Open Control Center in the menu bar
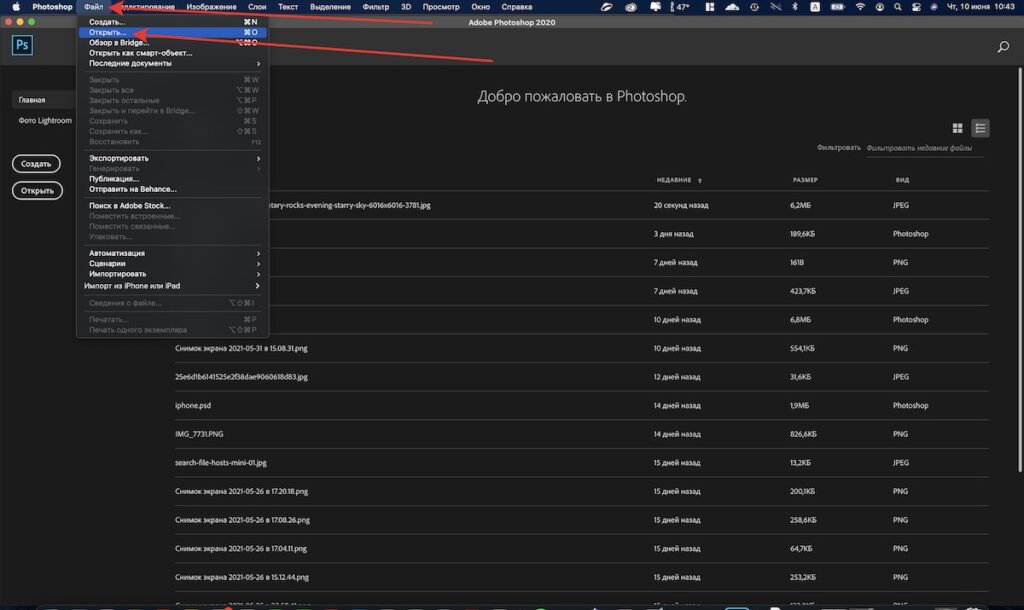 pos(916,7)
